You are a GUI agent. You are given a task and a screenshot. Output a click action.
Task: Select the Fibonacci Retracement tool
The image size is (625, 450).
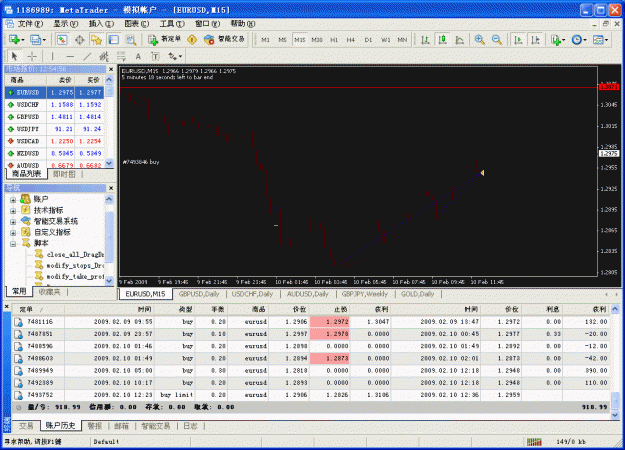pos(121,56)
